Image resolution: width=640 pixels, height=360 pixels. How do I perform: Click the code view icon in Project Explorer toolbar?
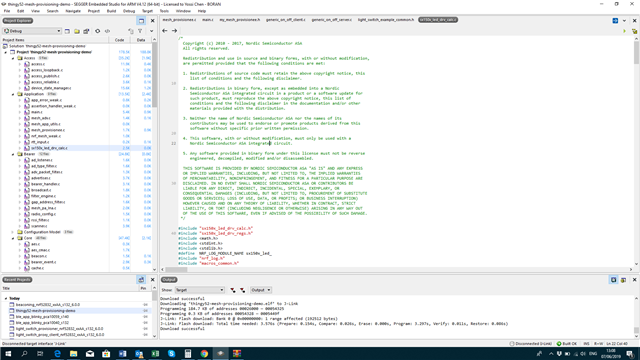[x=107, y=31]
